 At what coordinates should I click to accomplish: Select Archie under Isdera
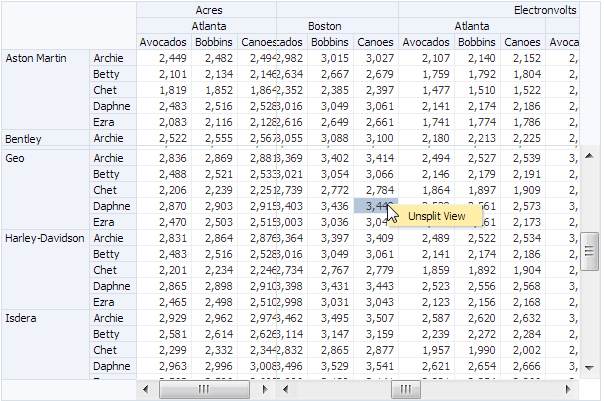113,318
